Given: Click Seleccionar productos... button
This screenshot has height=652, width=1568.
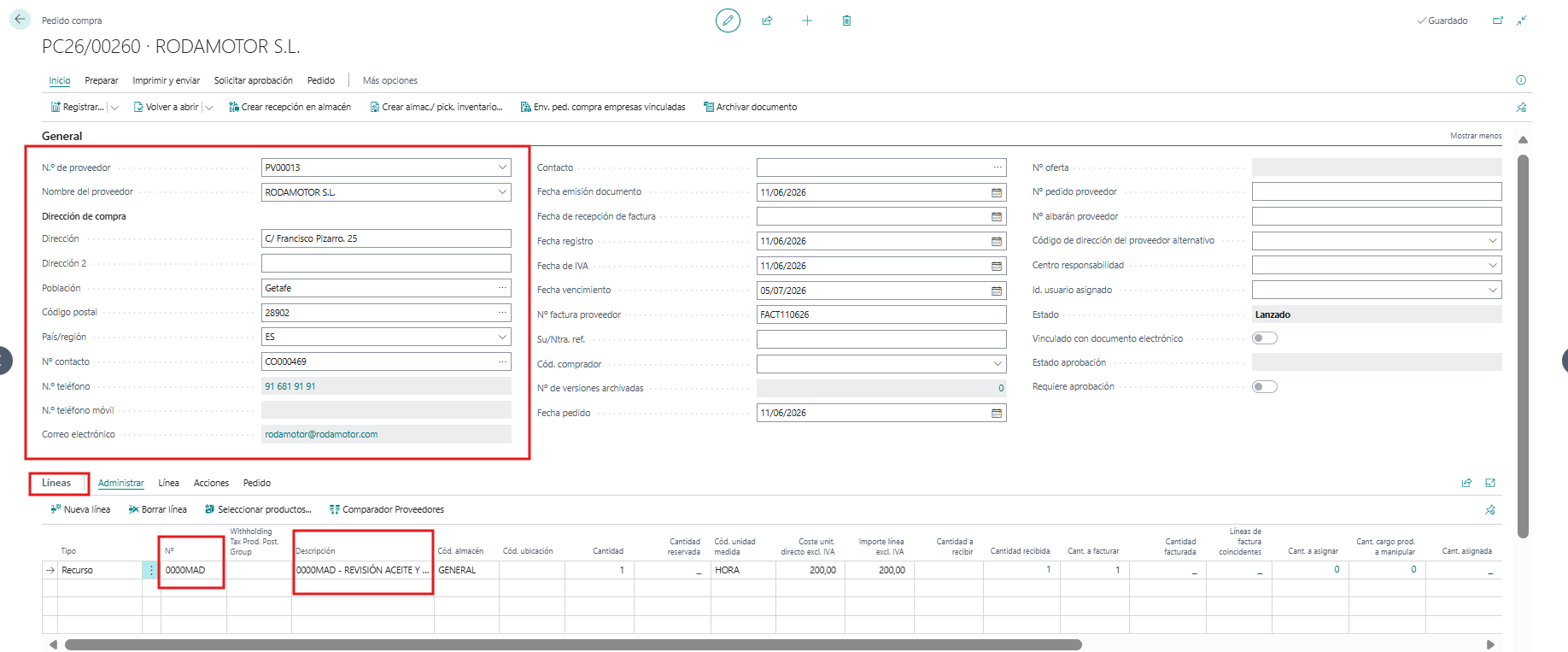Looking at the screenshot, I should click(258, 509).
